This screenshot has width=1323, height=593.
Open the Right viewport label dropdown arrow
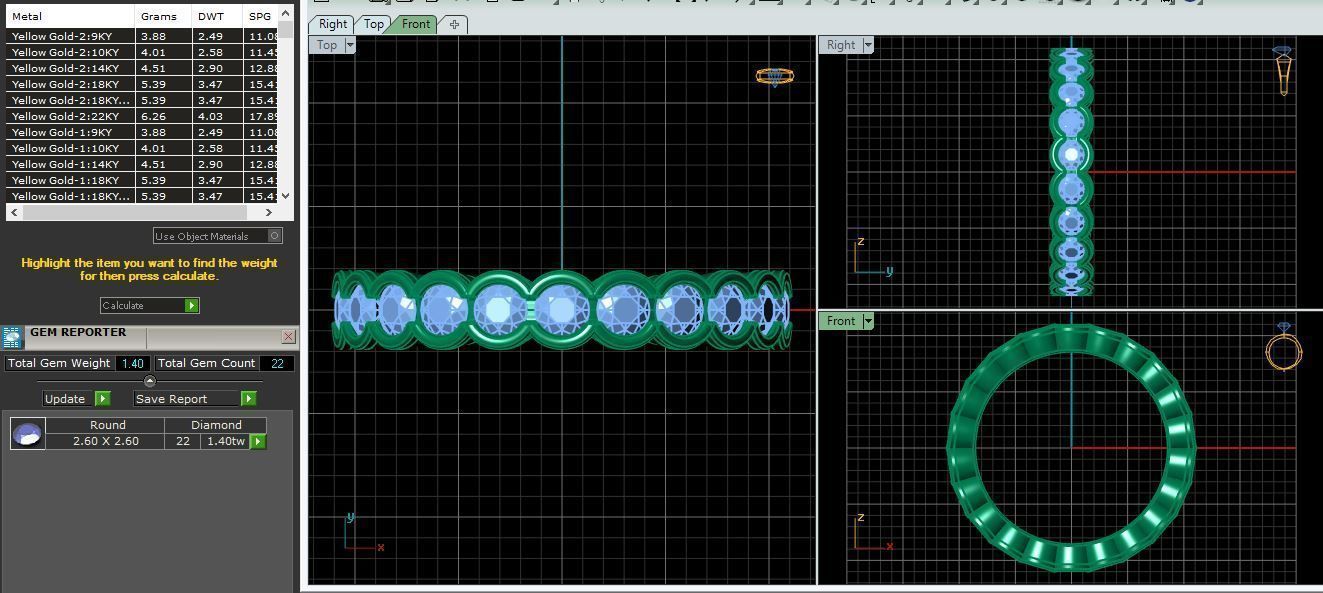[x=868, y=45]
